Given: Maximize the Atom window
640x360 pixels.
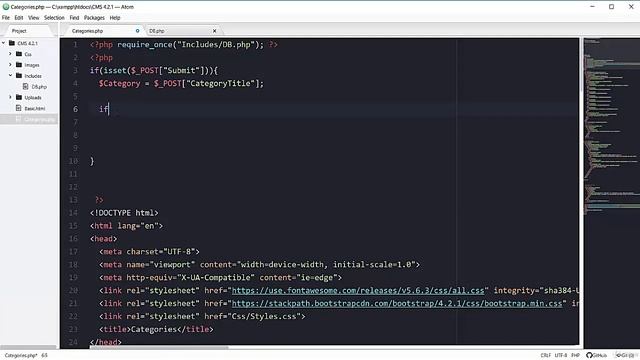Looking at the screenshot, I should pos(611,7).
